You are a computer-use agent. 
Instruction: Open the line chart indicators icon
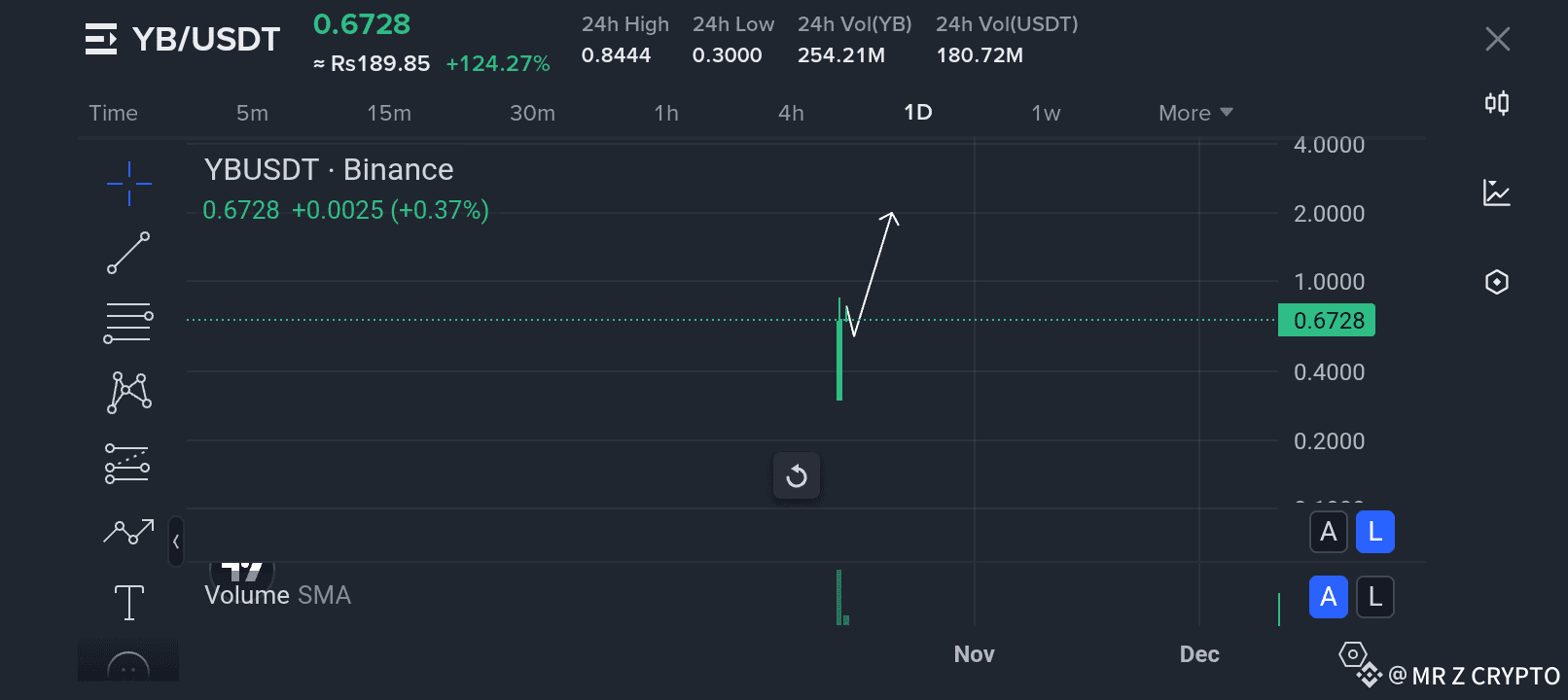click(x=1497, y=192)
